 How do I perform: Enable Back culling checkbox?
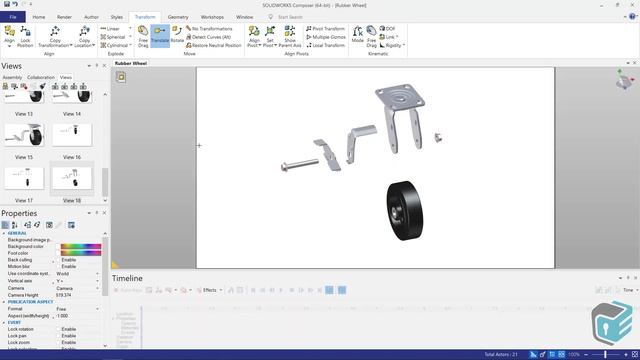58,260
